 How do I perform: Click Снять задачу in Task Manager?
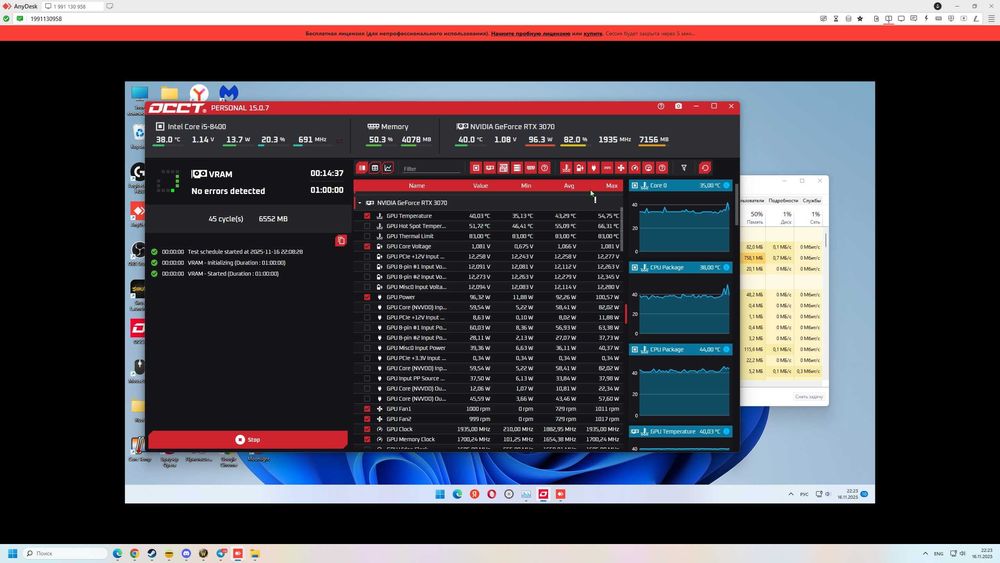tap(809, 397)
